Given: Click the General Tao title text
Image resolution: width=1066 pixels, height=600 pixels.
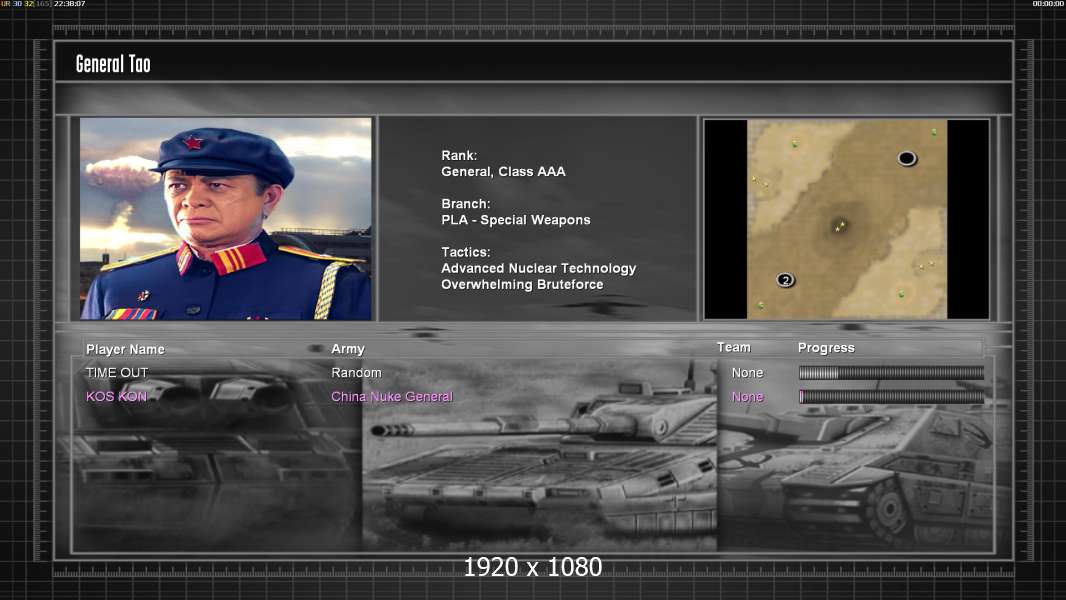Looking at the screenshot, I should (x=113, y=64).
